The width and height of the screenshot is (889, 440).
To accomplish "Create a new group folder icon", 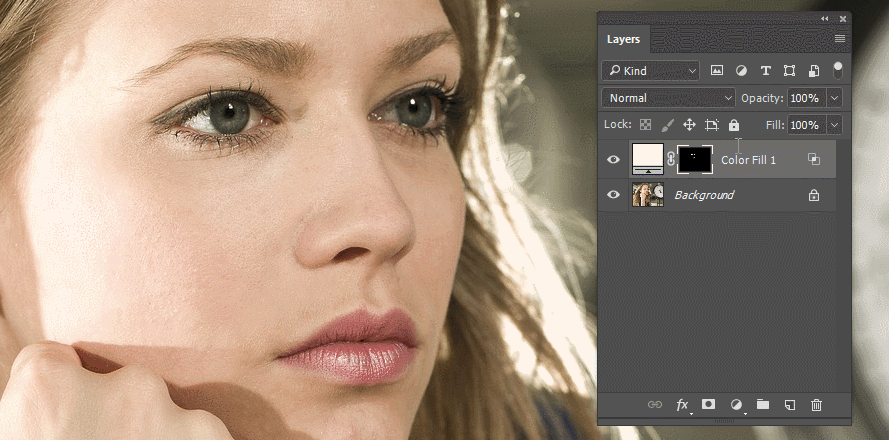I will (x=763, y=404).
